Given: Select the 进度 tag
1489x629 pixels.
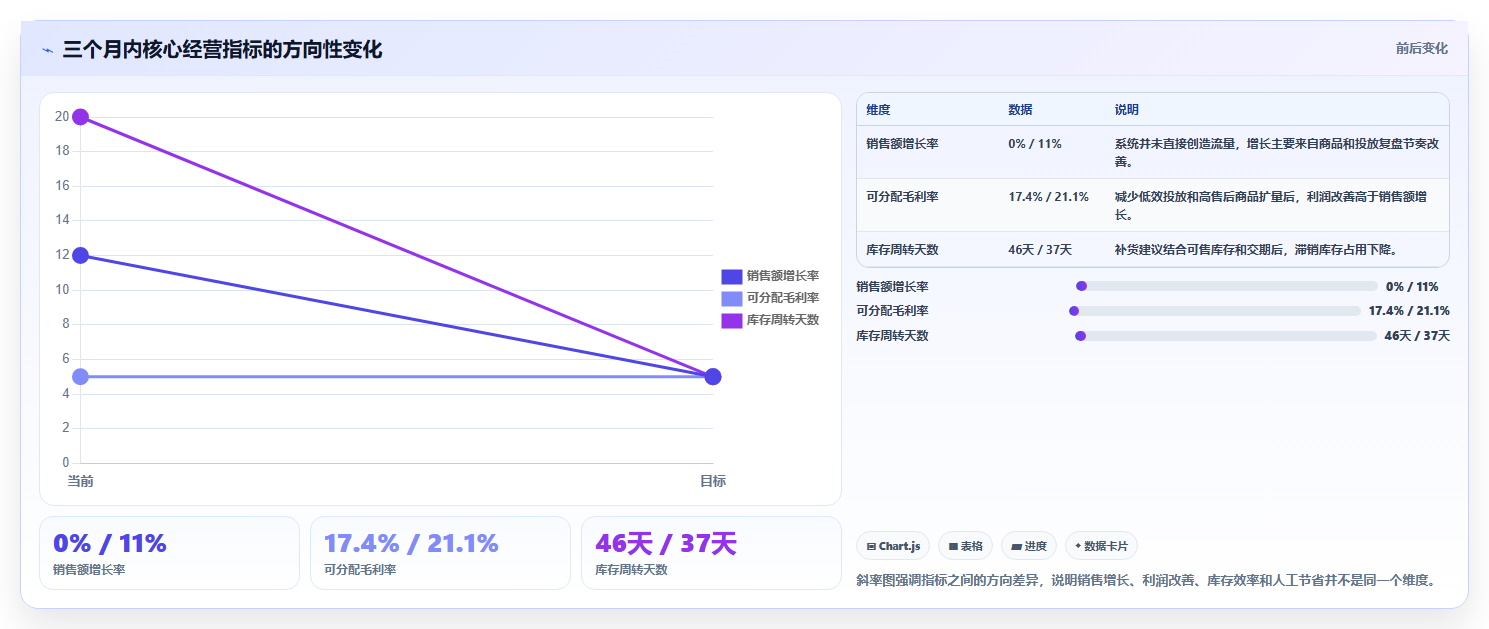Looking at the screenshot, I should (1028, 546).
